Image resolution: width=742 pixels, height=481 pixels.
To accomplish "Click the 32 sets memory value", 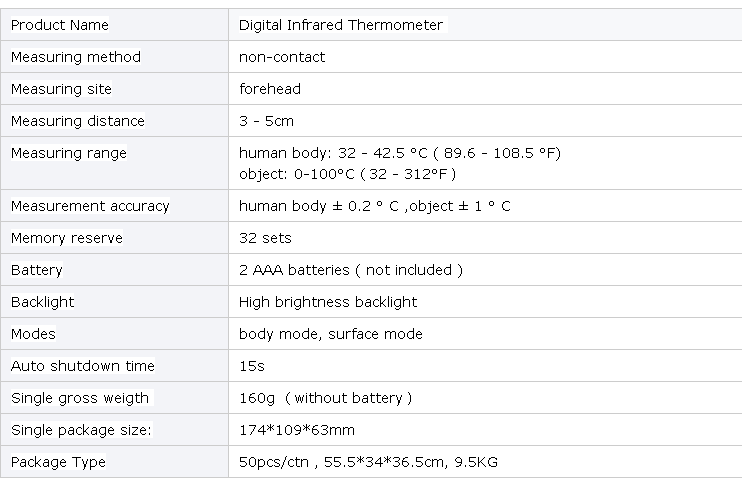I will 265,238.
